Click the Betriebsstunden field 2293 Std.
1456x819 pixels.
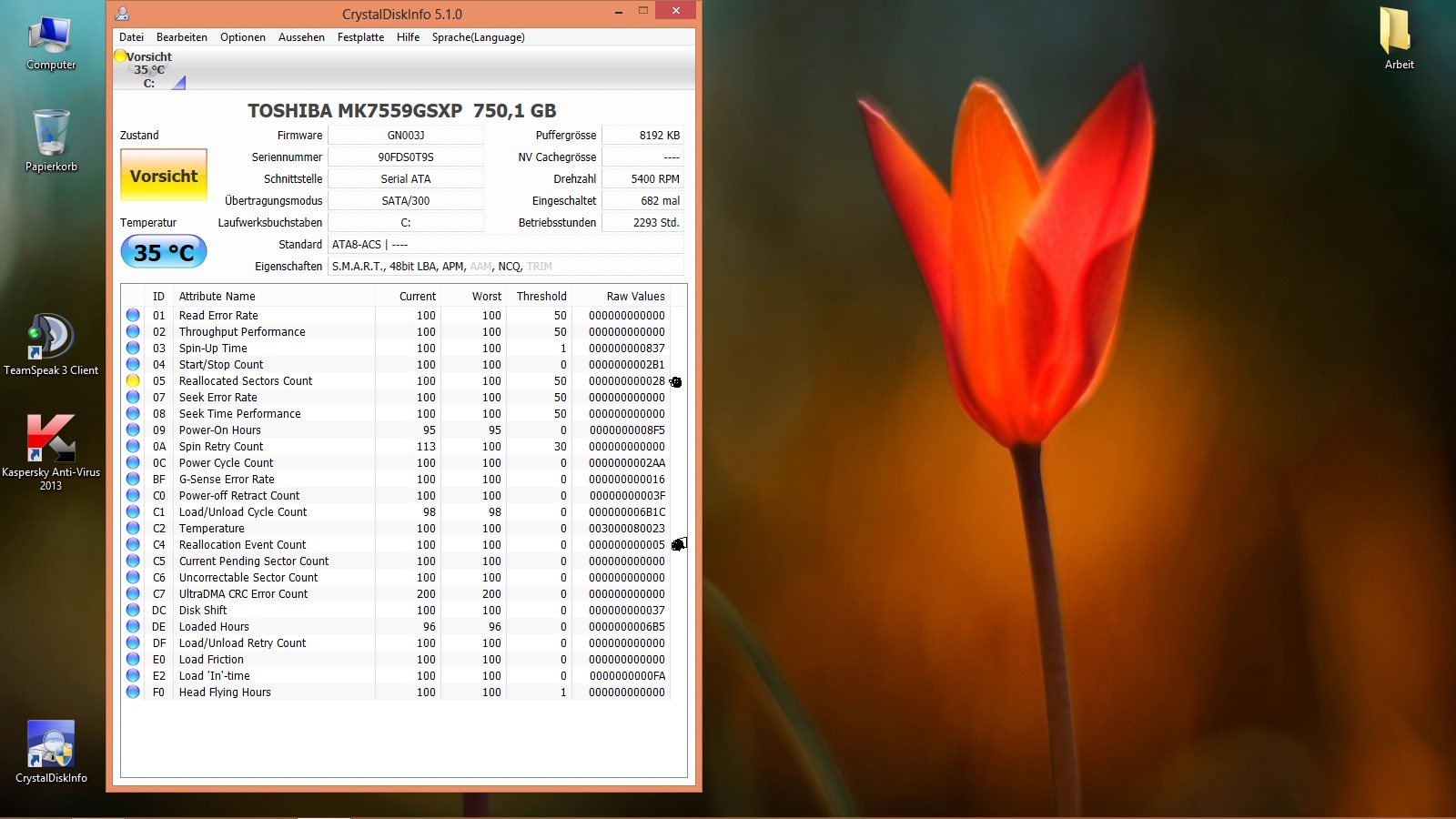[642, 223]
